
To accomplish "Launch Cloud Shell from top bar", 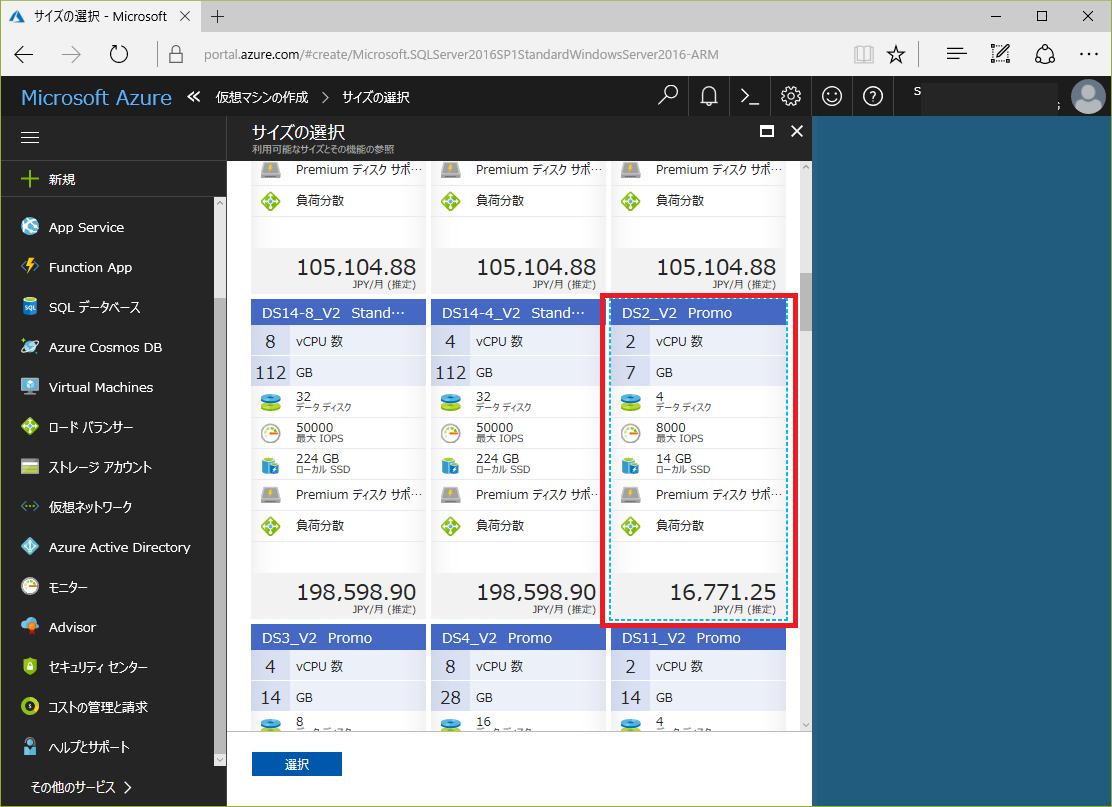I will 750,96.
